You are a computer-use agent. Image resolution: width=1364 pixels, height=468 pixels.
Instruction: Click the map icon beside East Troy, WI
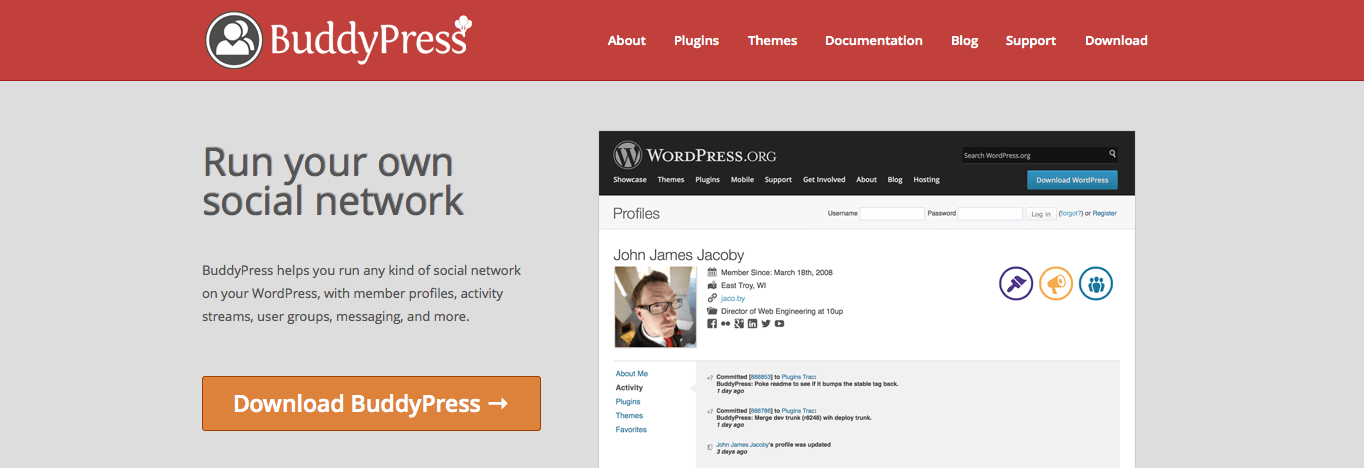(712, 285)
